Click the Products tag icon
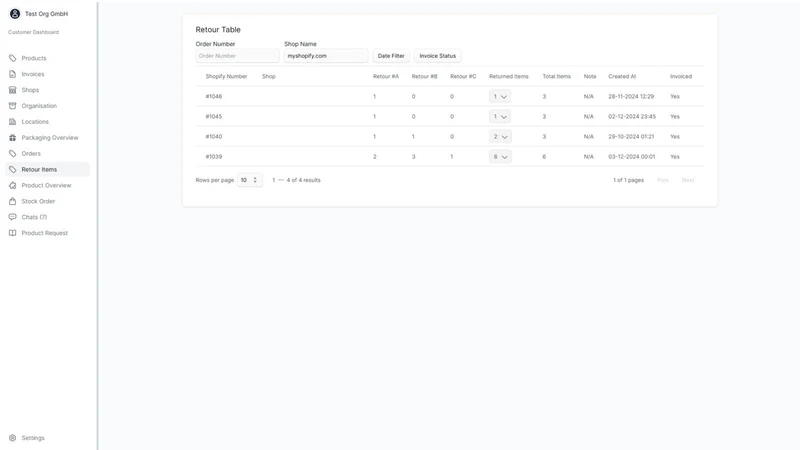The image size is (800, 450). [13, 58]
